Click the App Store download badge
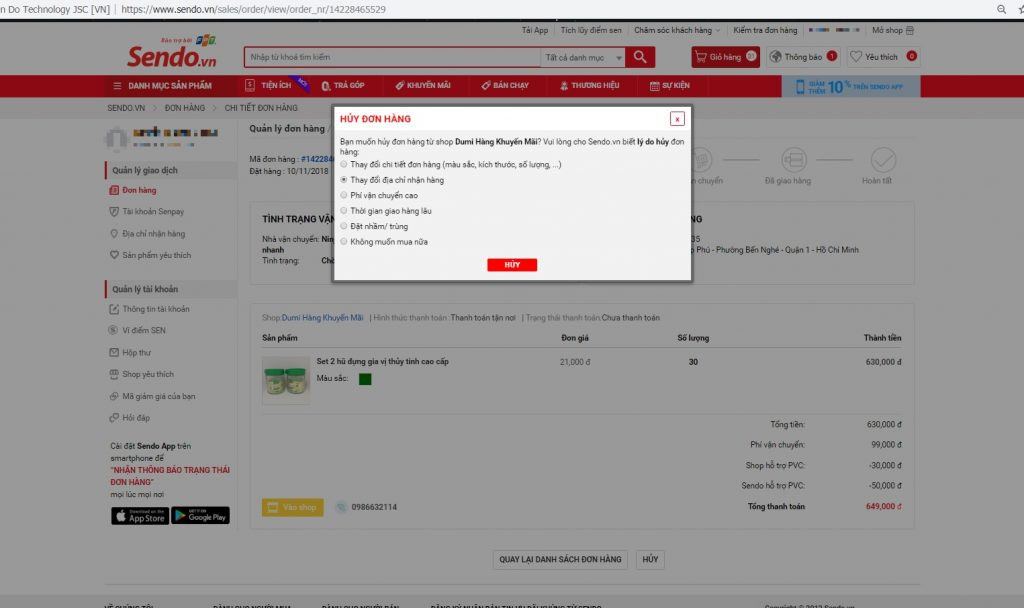This screenshot has height=608, width=1024. click(x=139, y=515)
